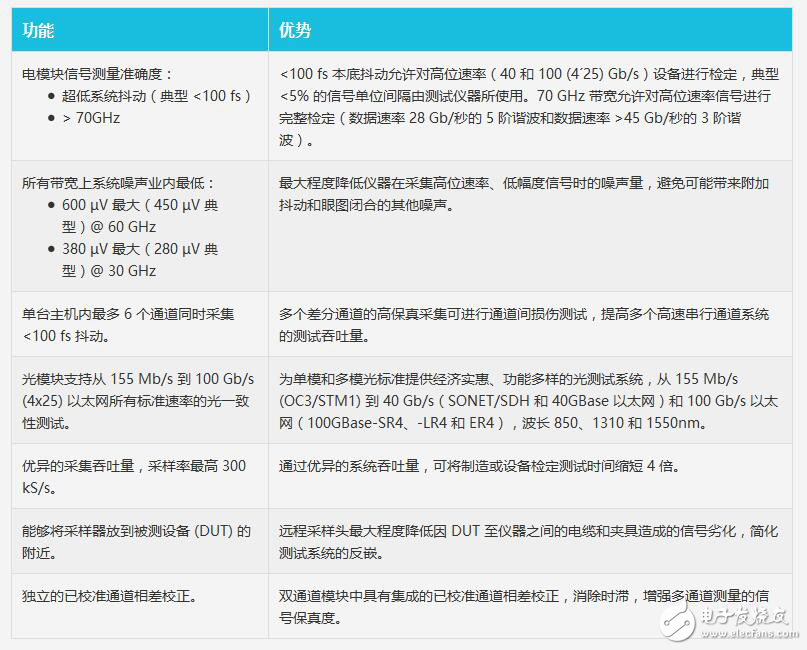Click the 功能 column header
807x650 pixels.
coord(38,30)
